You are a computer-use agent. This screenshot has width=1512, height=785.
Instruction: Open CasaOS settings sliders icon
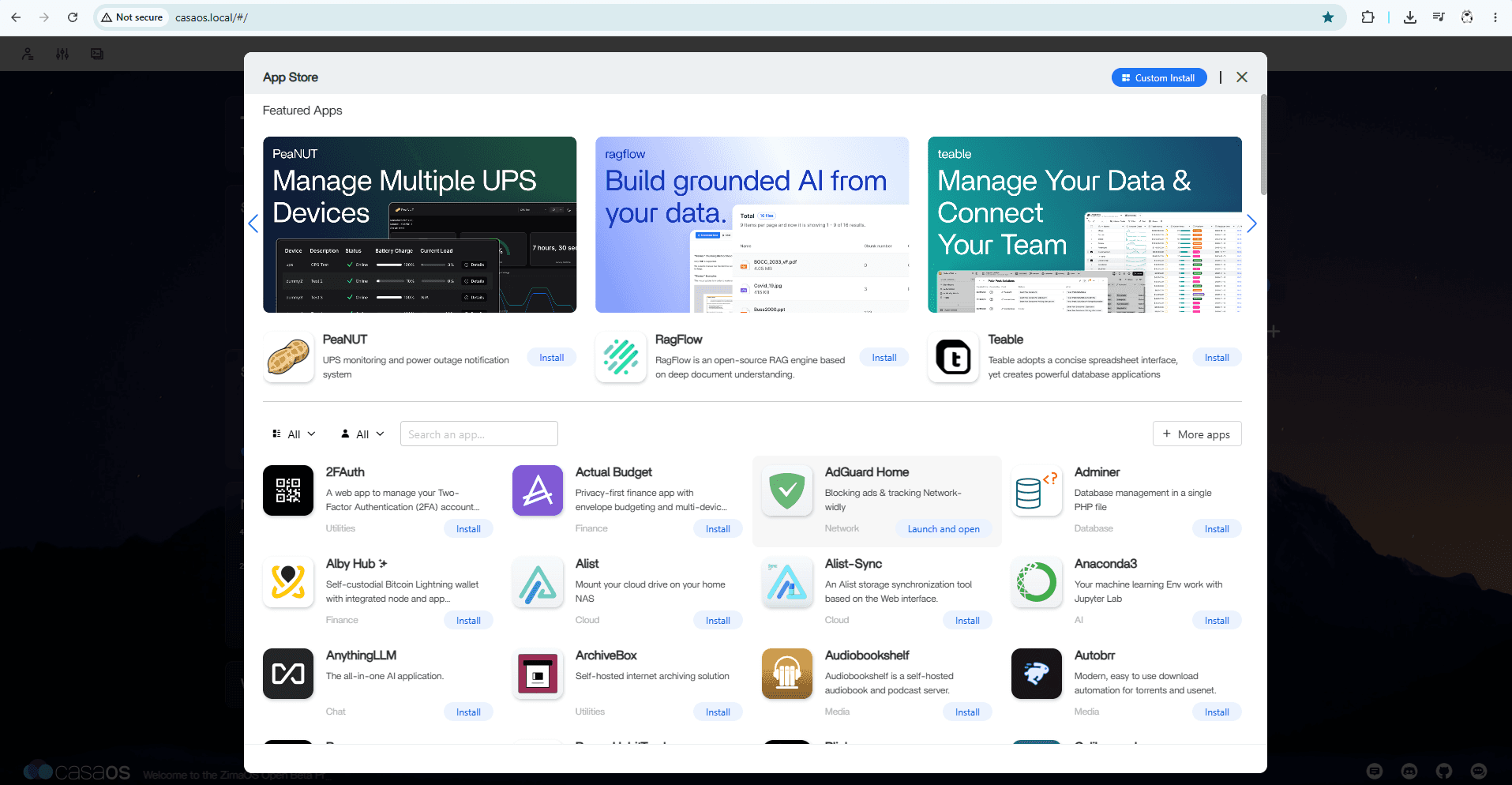click(x=62, y=54)
